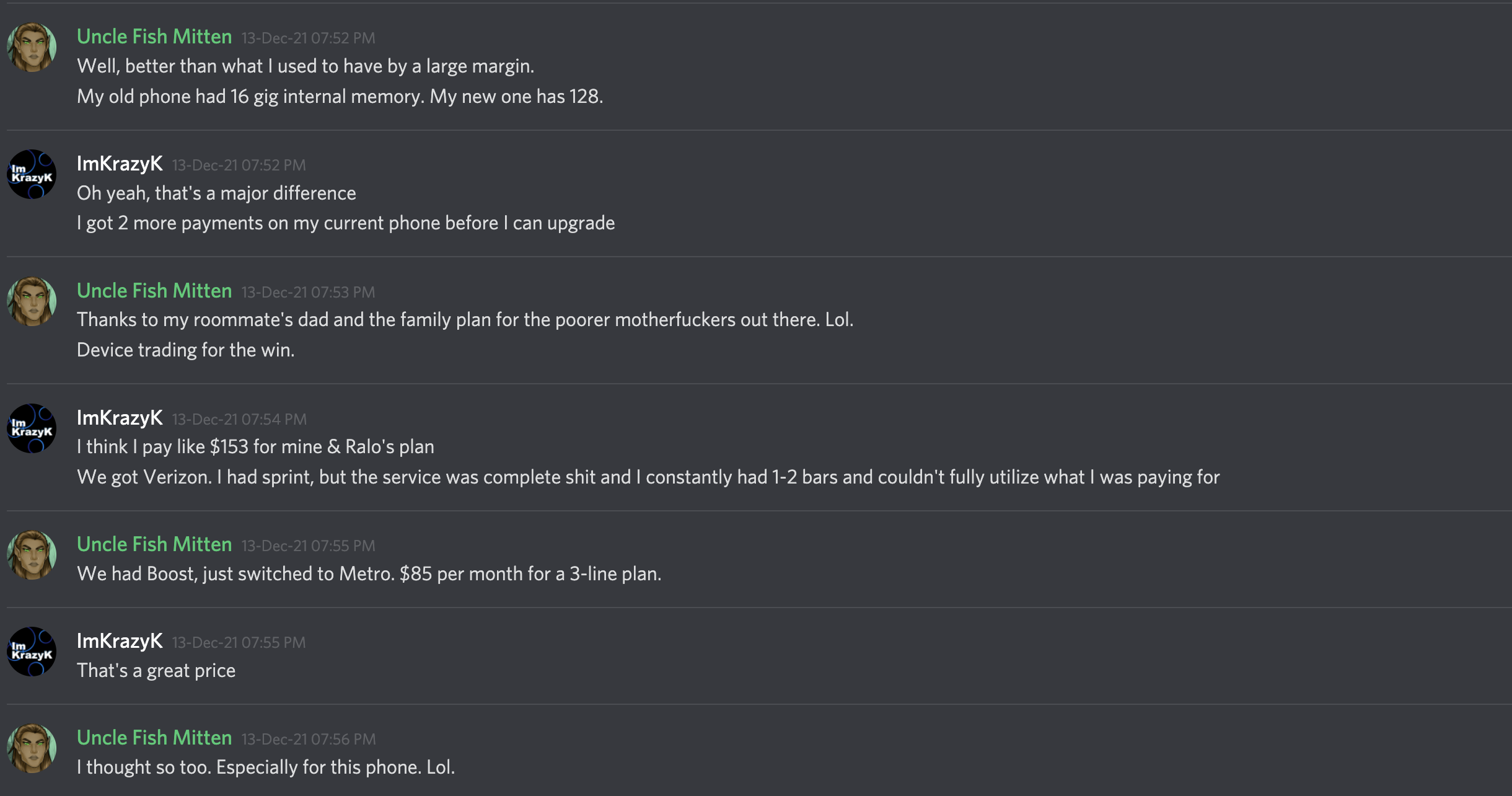Select ImKrazyK username above the $153 plan message

point(120,418)
